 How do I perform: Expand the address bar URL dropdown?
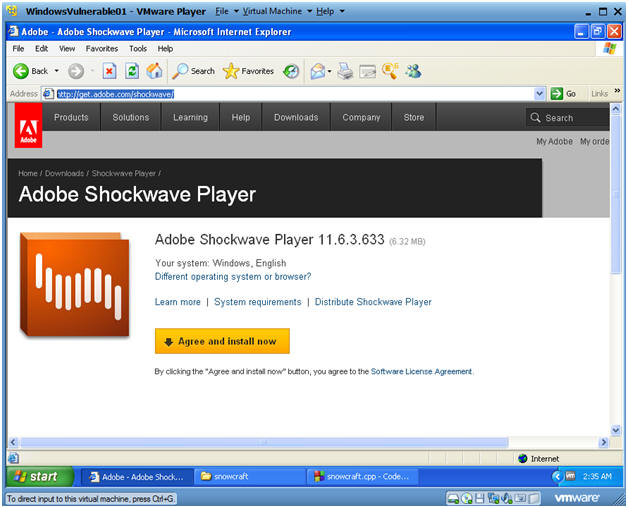pos(539,94)
